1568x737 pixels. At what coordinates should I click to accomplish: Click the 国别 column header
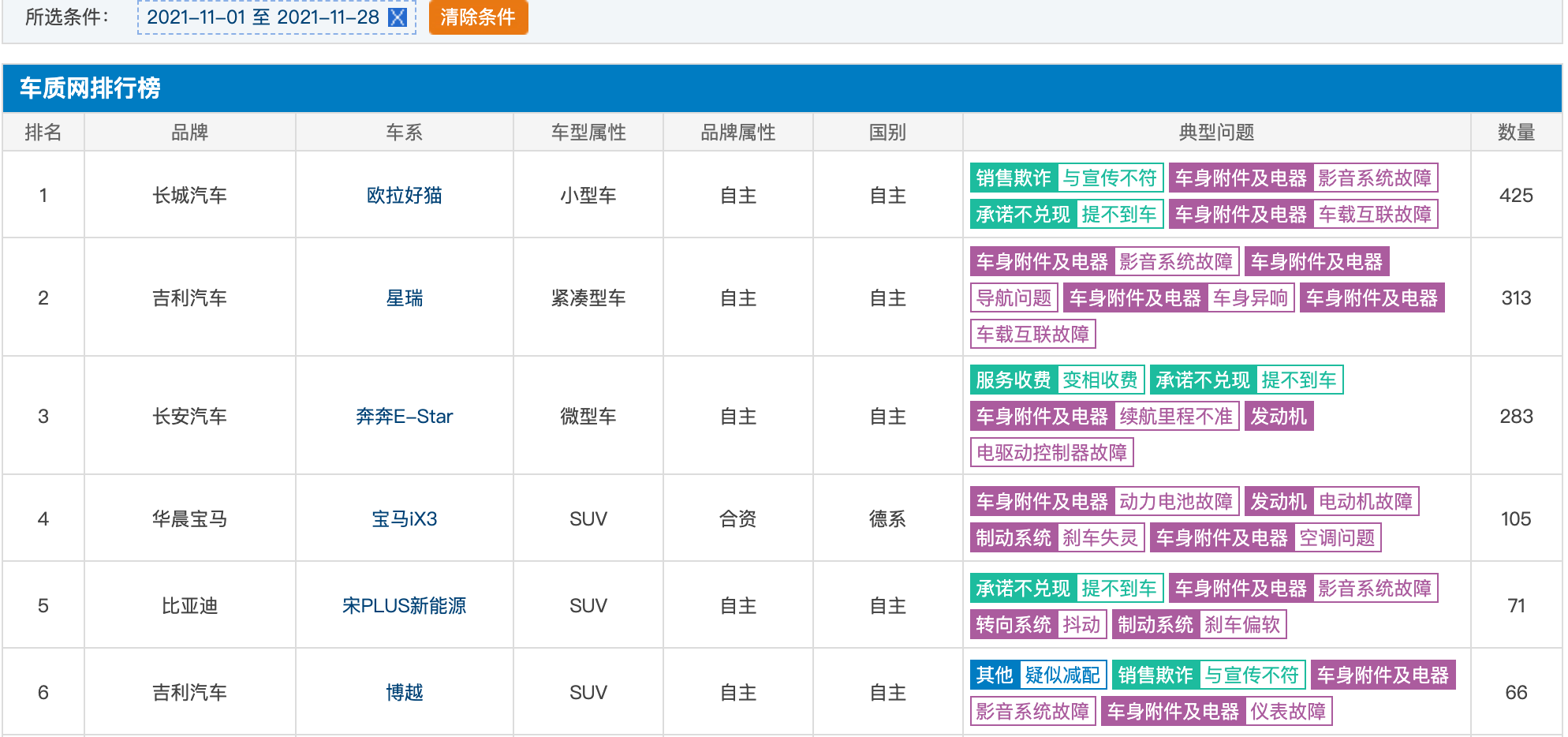pos(887,133)
